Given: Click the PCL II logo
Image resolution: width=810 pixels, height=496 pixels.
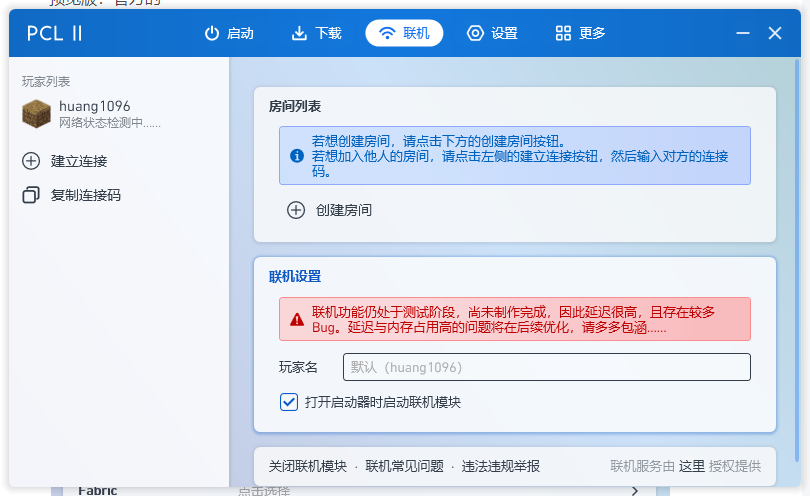Looking at the screenshot, I should click(55, 33).
